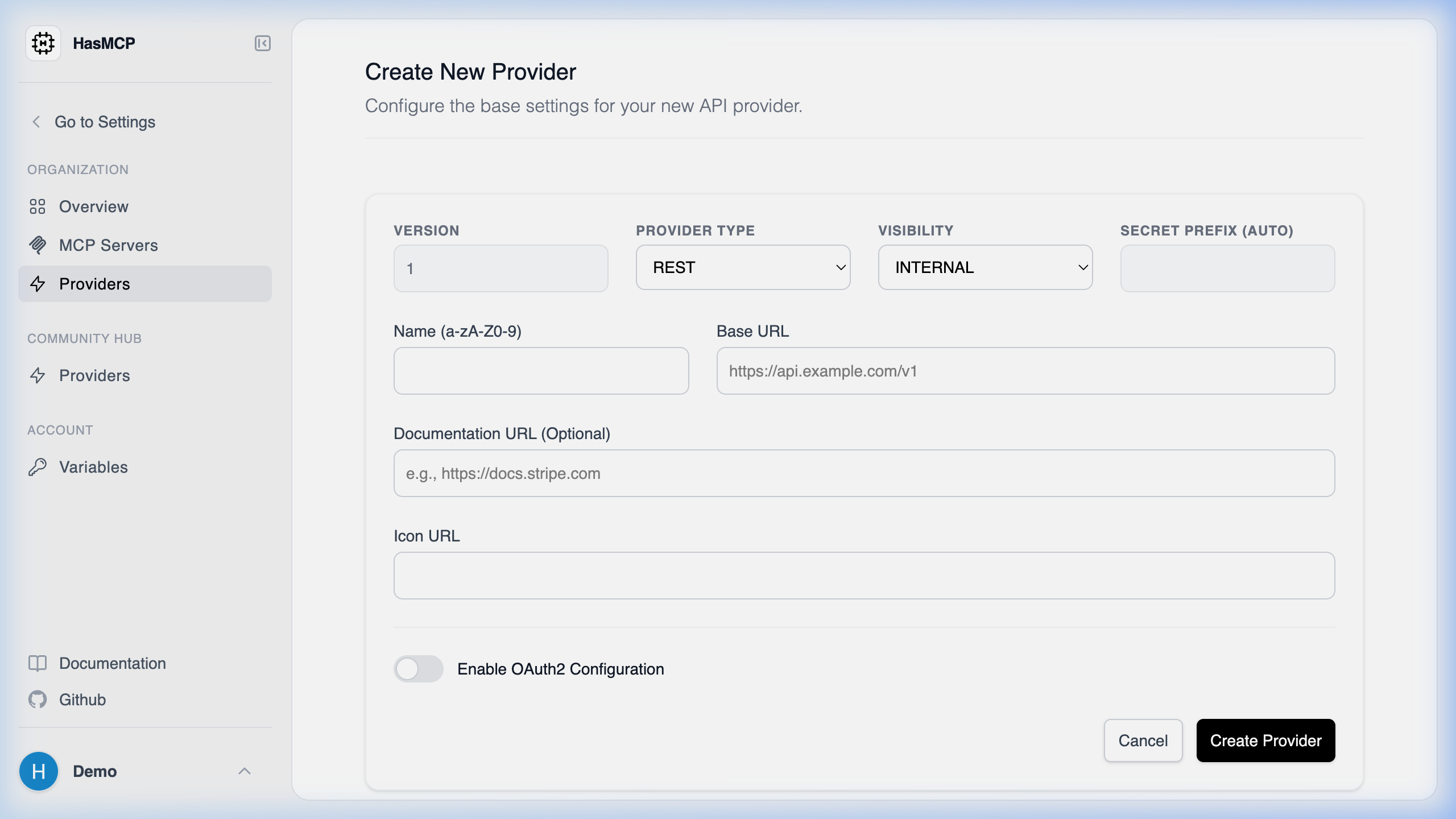
Task: Click the HasMCP logo icon
Action: click(x=43, y=43)
